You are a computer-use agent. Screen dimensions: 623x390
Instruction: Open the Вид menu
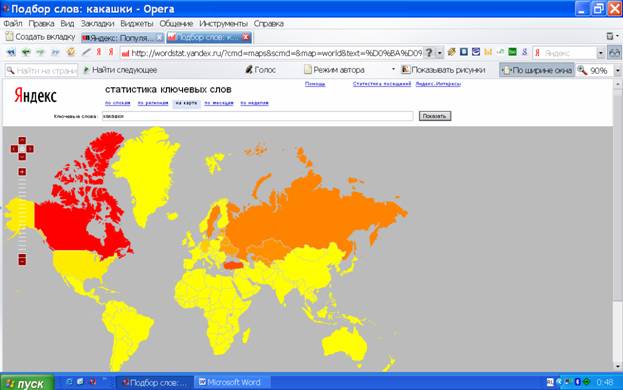pos(67,23)
